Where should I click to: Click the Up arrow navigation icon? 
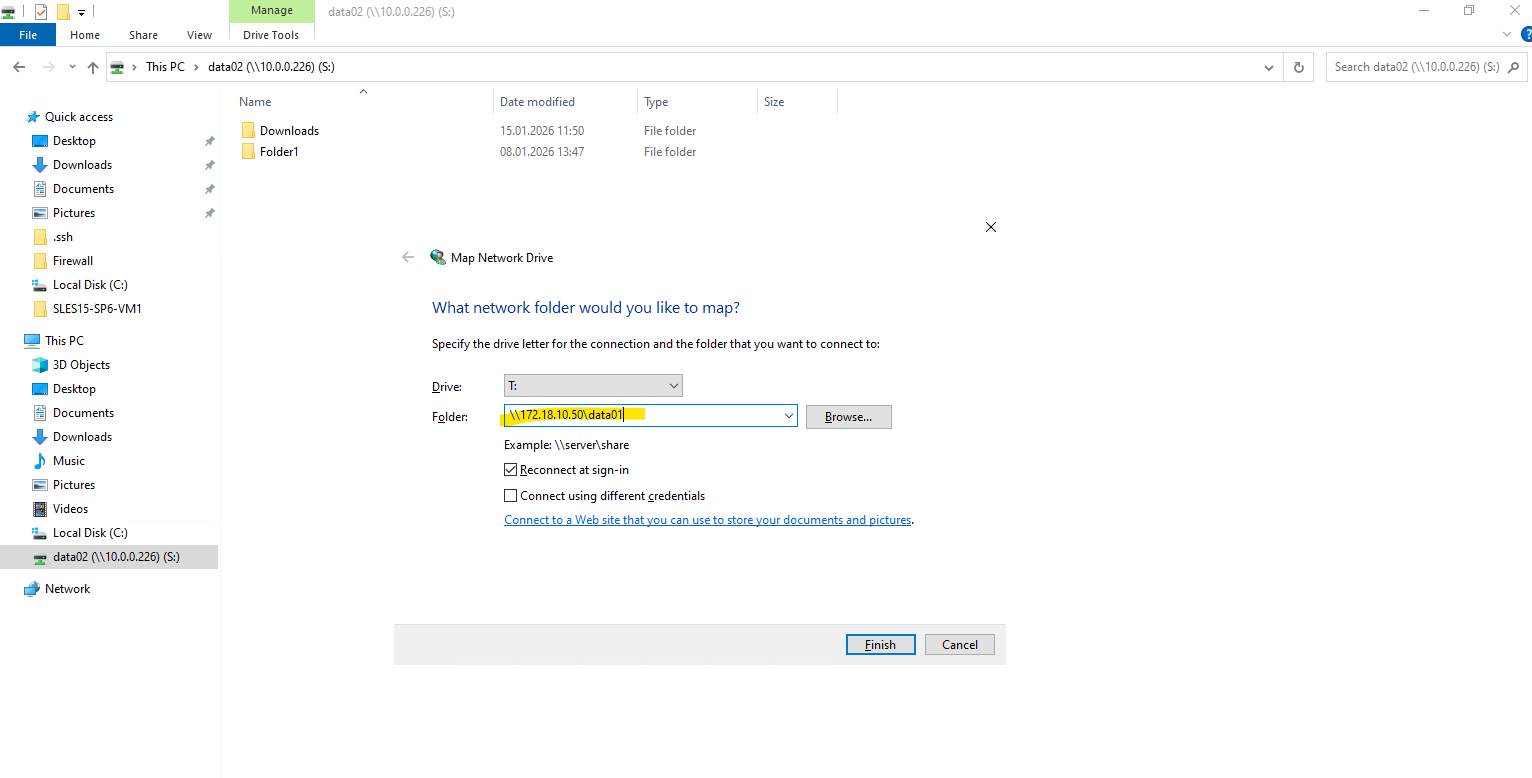[x=93, y=67]
